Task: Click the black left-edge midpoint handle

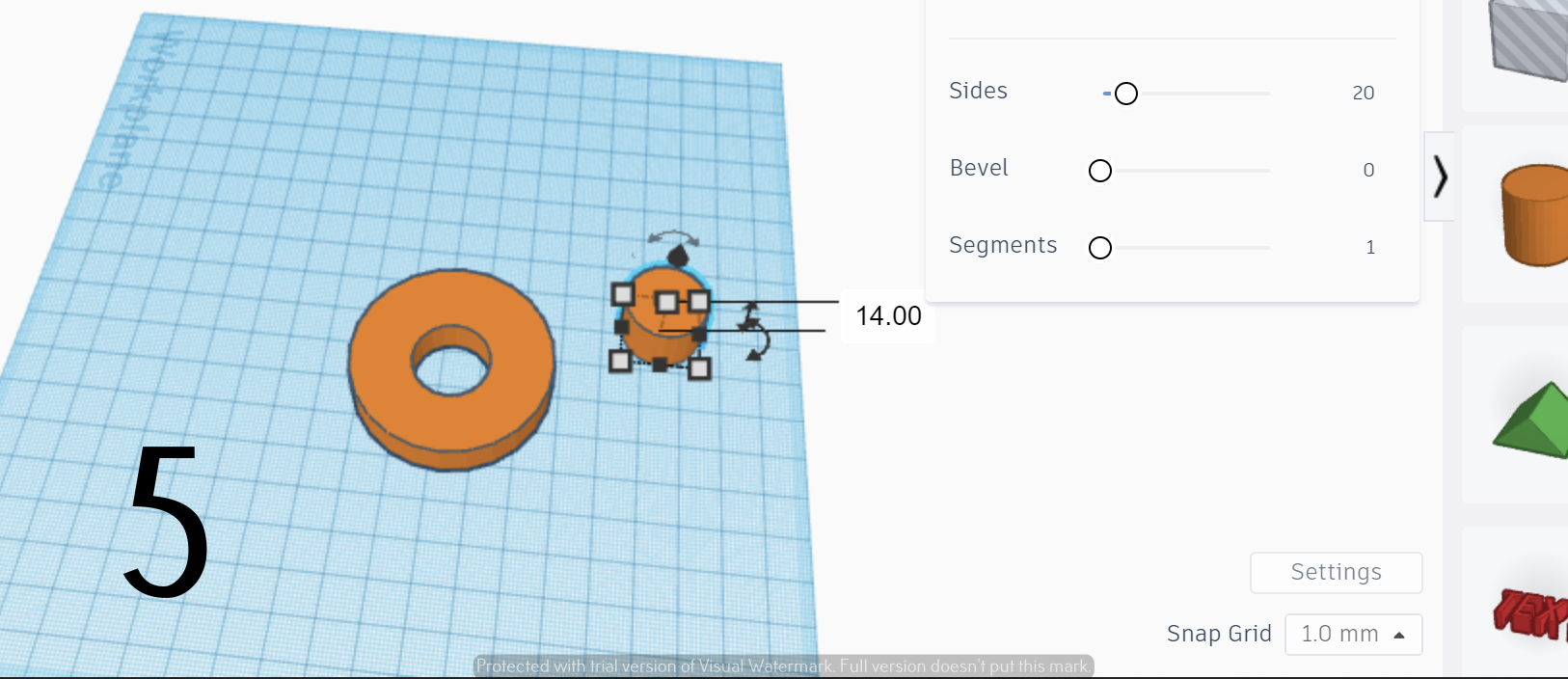Action: point(621,327)
